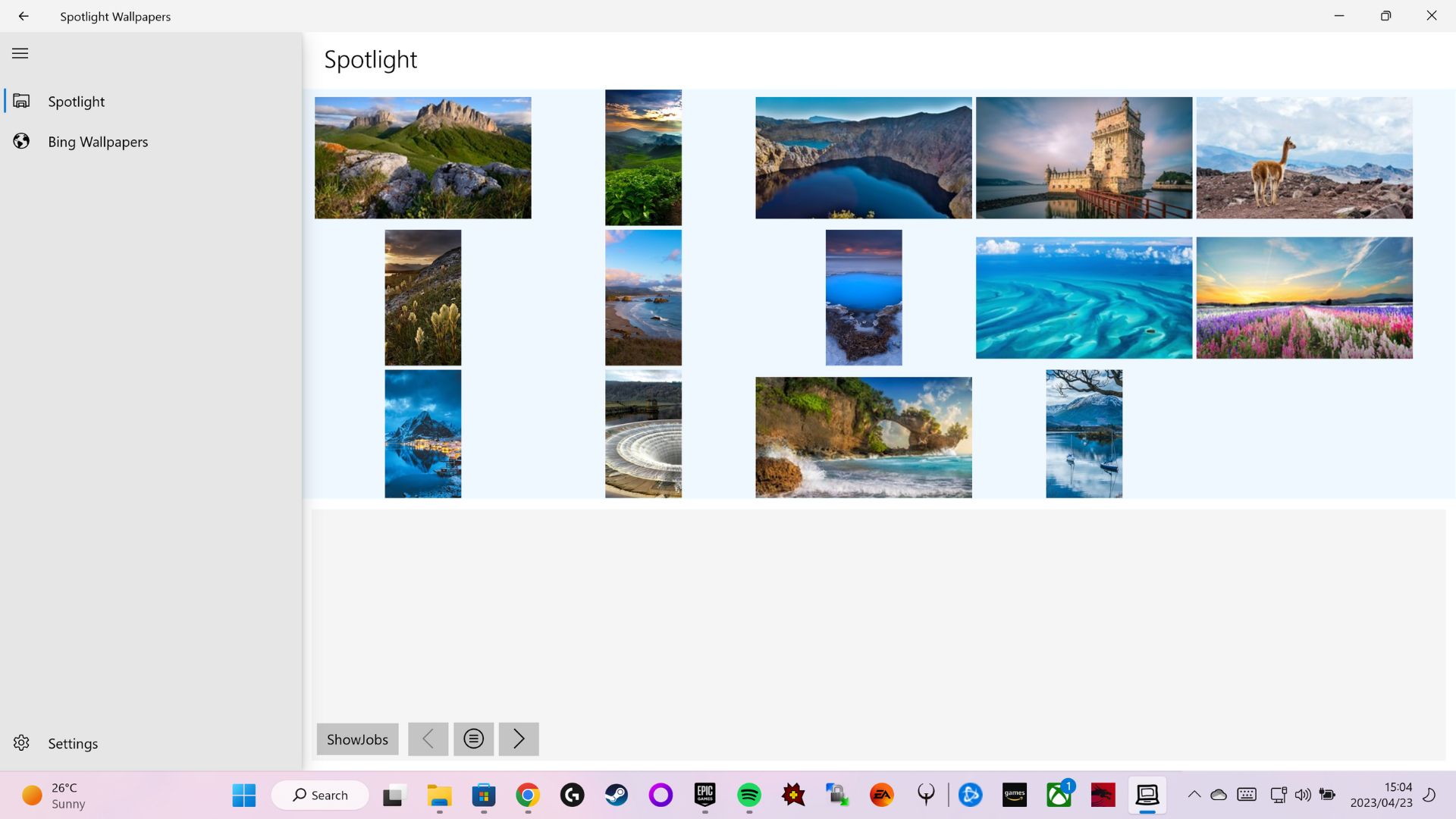This screenshot has height=819, width=1456.
Task: Go to the previous wallpaper page
Action: coord(428,739)
